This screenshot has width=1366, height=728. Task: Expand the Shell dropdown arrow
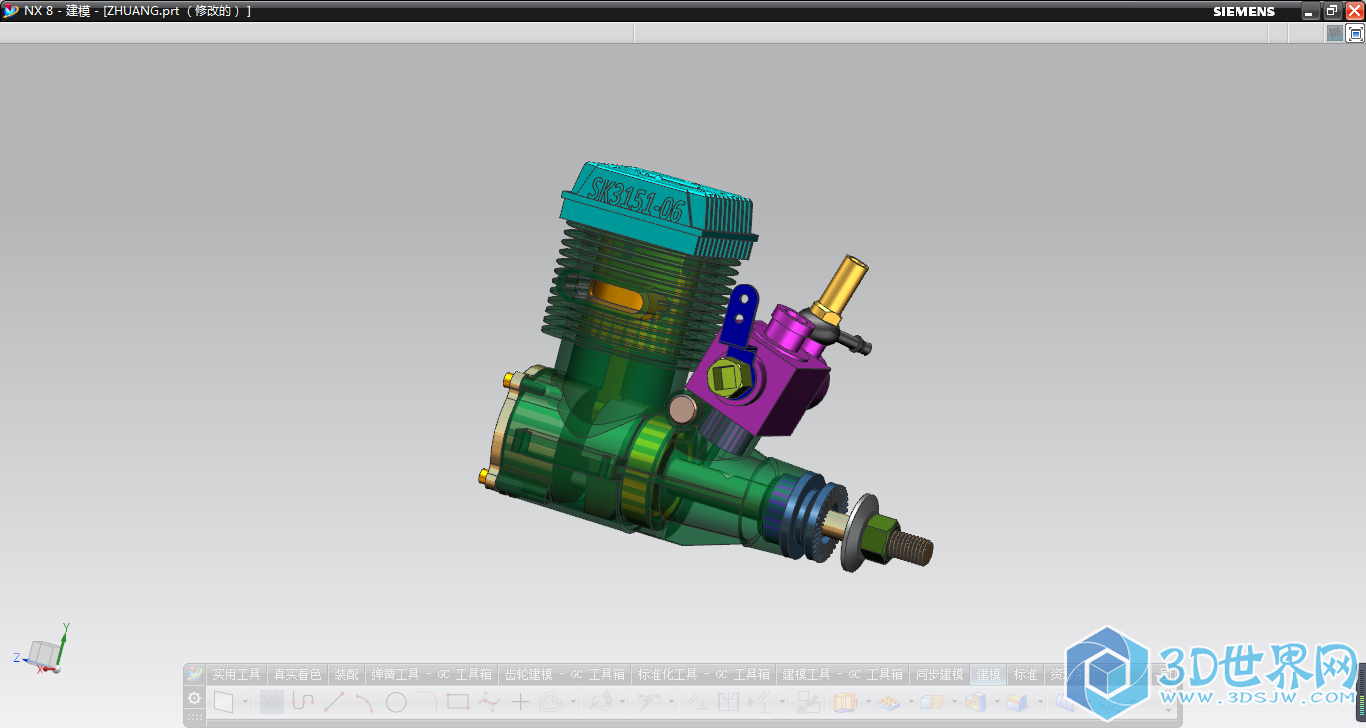997,701
